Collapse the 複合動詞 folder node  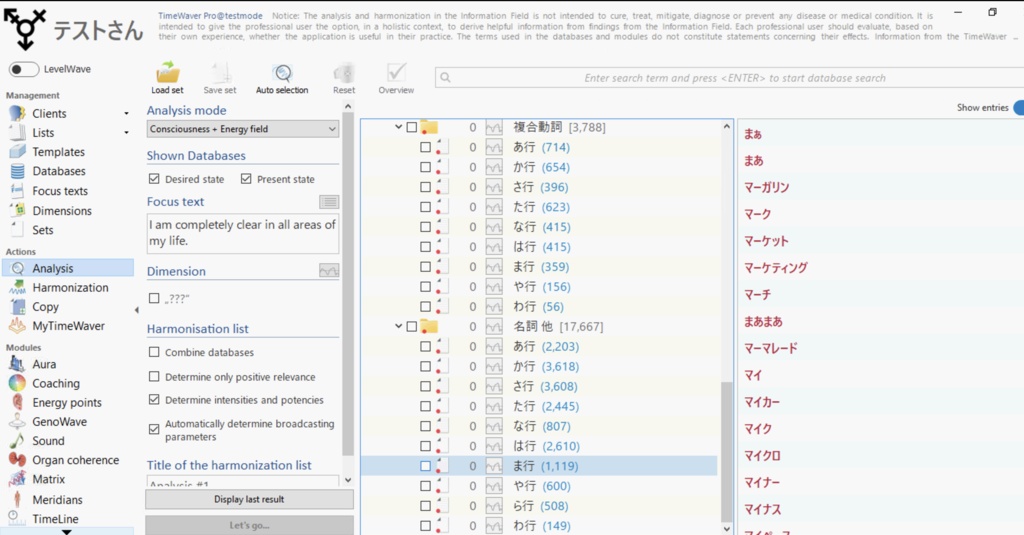398,127
